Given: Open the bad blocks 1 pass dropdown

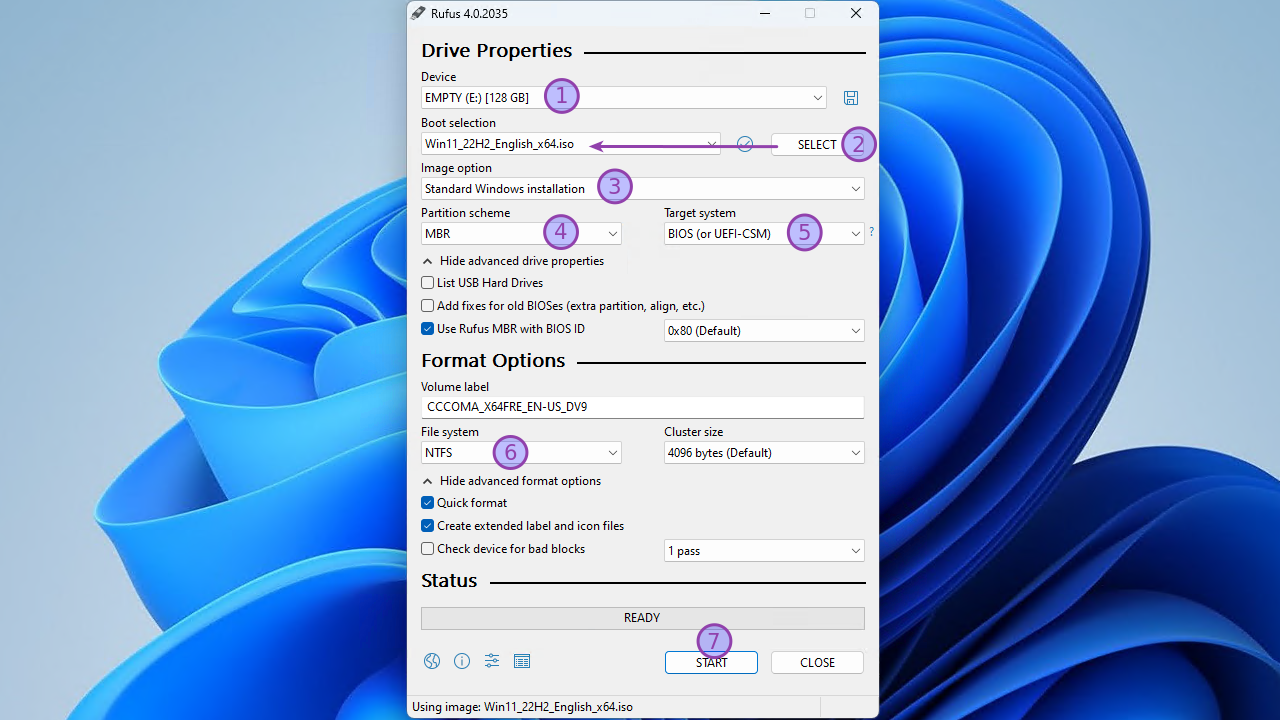Looking at the screenshot, I should pyautogui.click(x=764, y=551).
